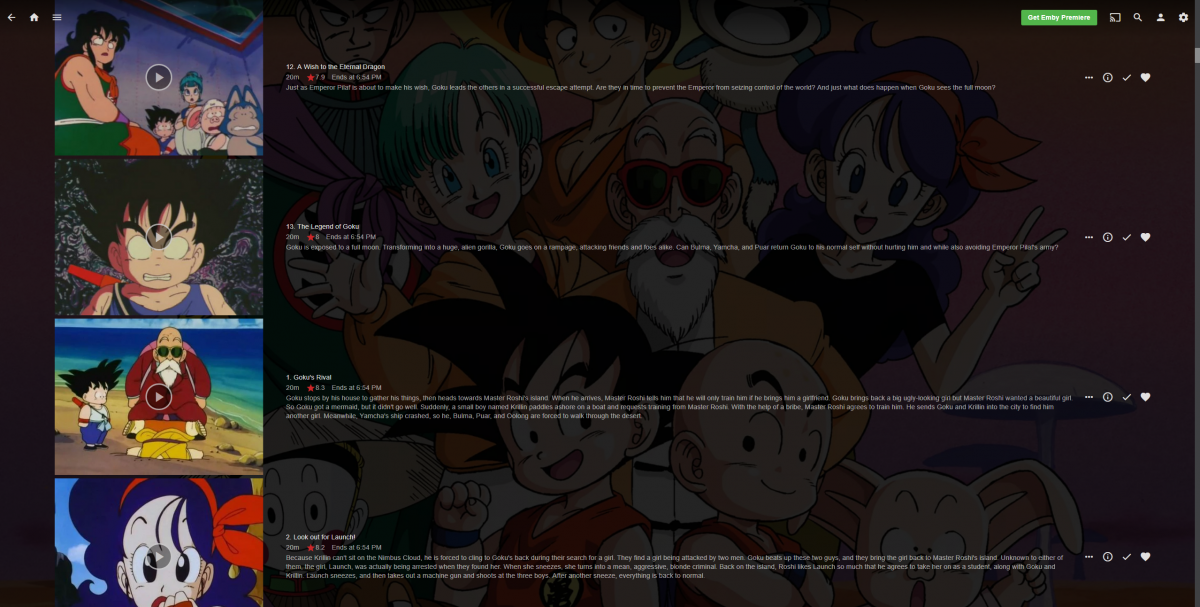
Task: Click the 8.3 star rating of Goku's Rival
Action: [x=316, y=387]
